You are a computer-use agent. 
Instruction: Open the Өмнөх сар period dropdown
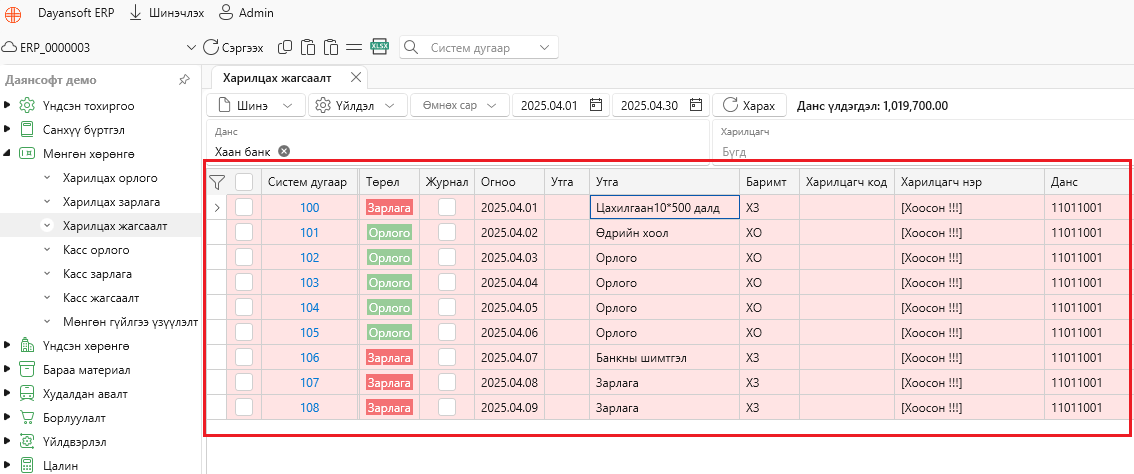pyautogui.click(x=459, y=105)
